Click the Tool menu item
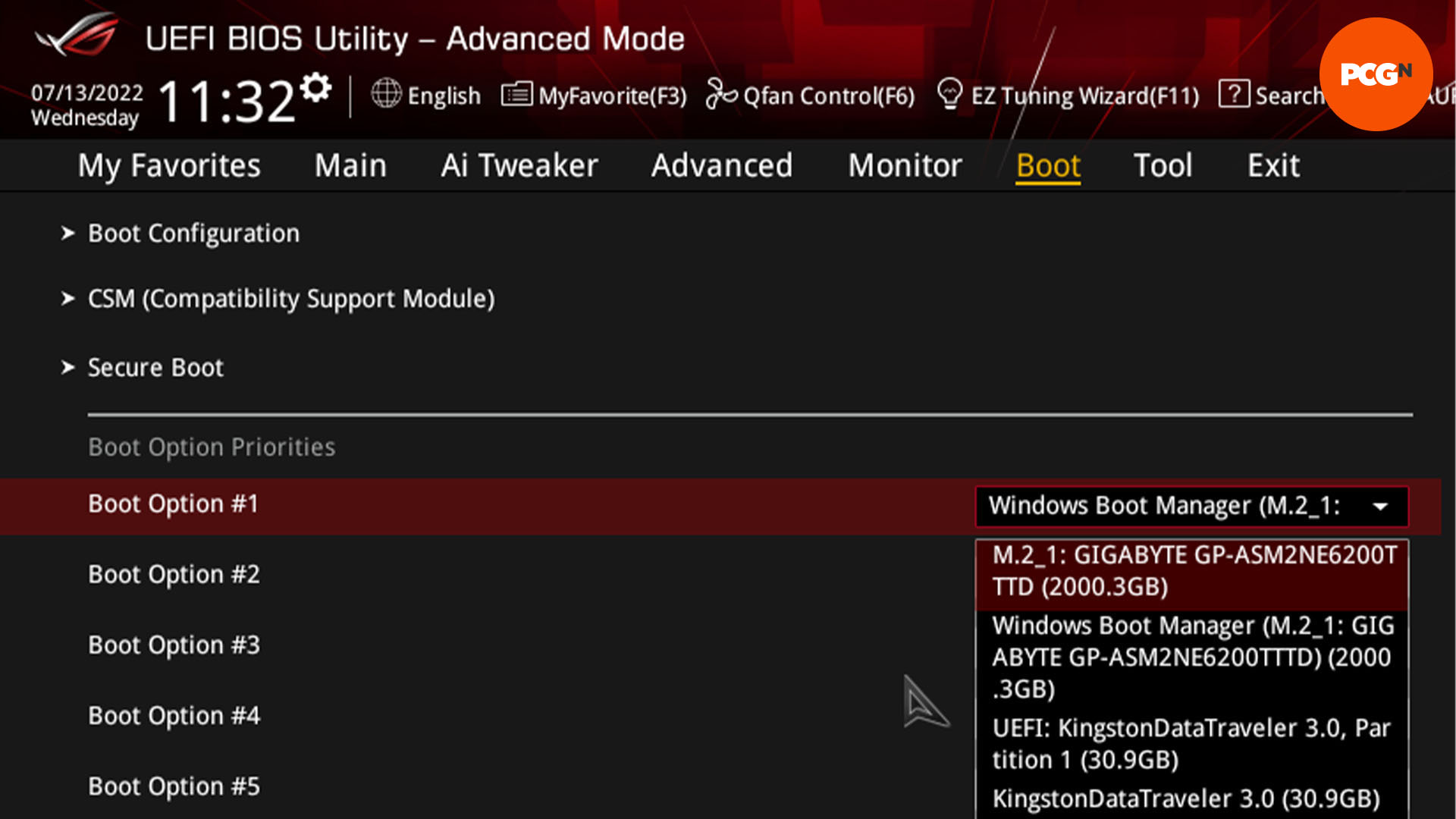The image size is (1456, 819). tap(1164, 166)
